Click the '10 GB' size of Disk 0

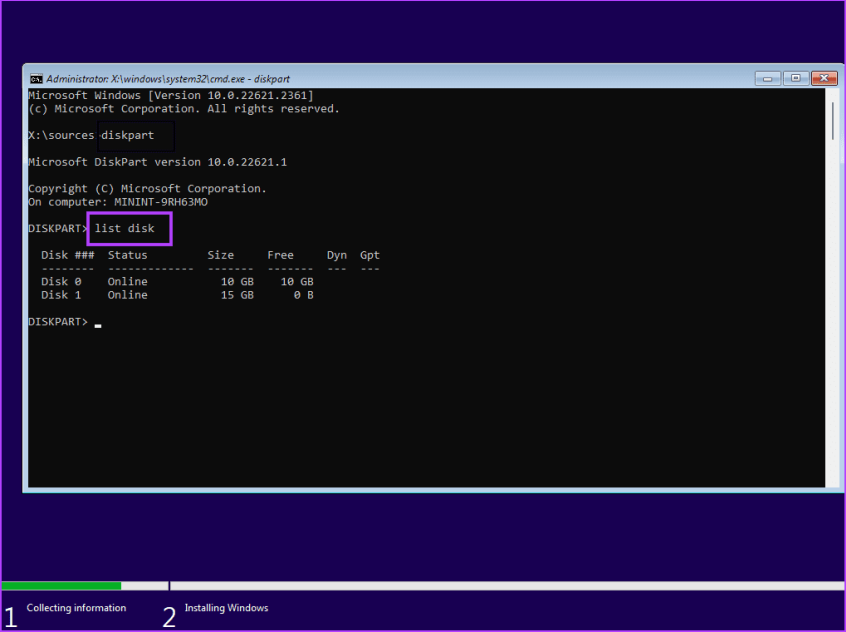(x=237, y=282)
